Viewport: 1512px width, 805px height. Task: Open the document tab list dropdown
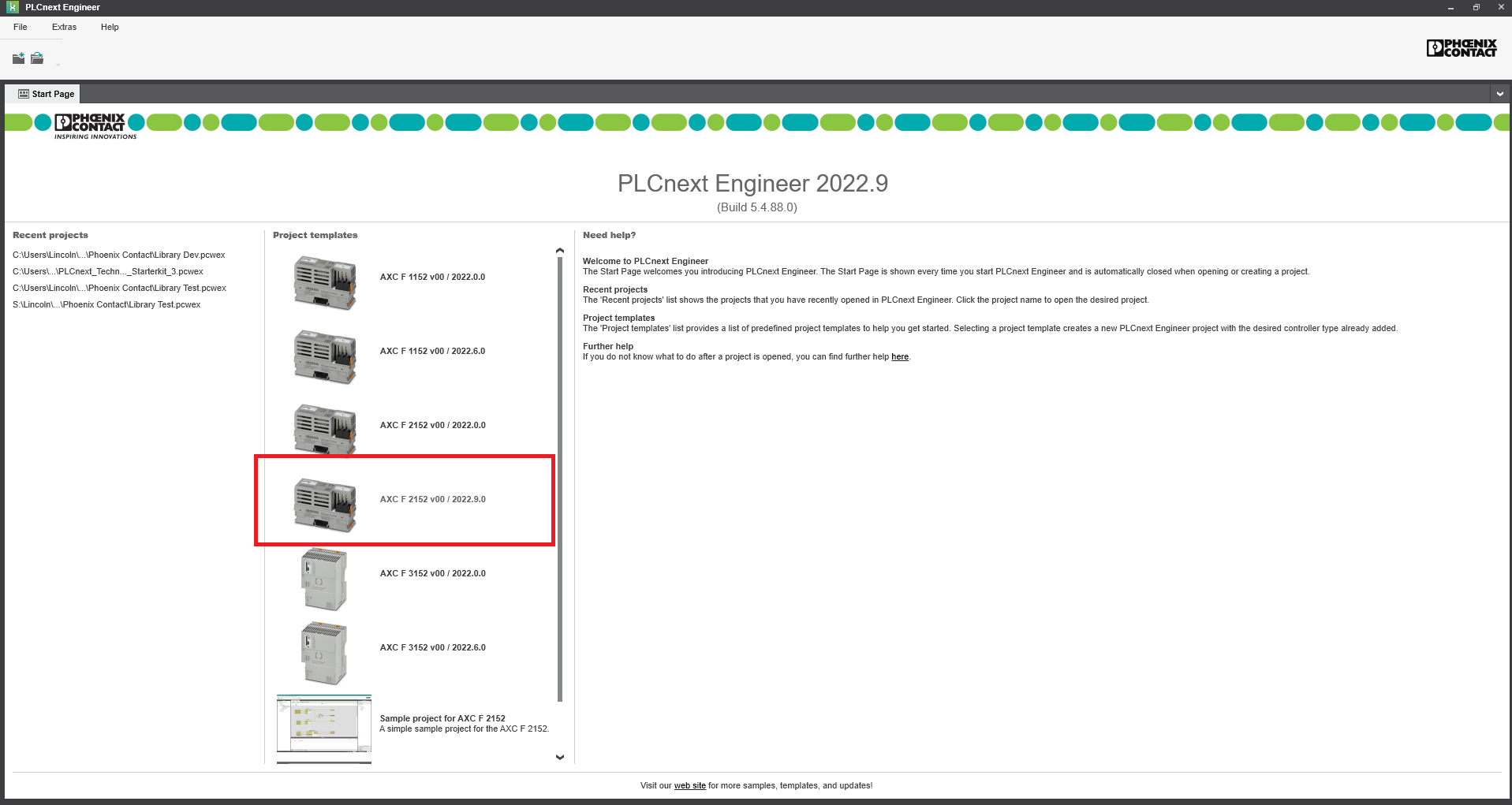(x=1499, y=94)
